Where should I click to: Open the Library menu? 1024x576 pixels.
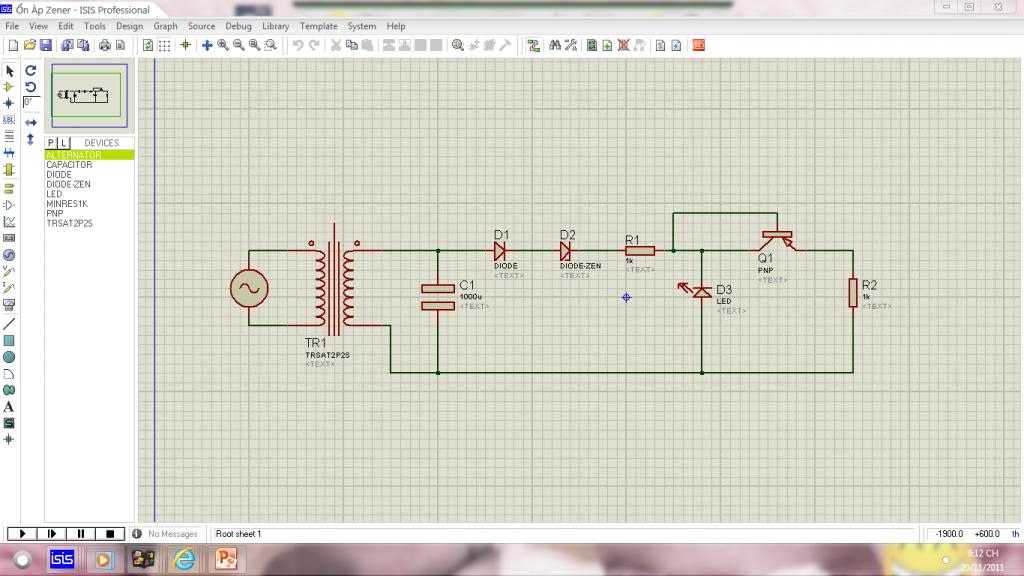click(x=275, y=26)
